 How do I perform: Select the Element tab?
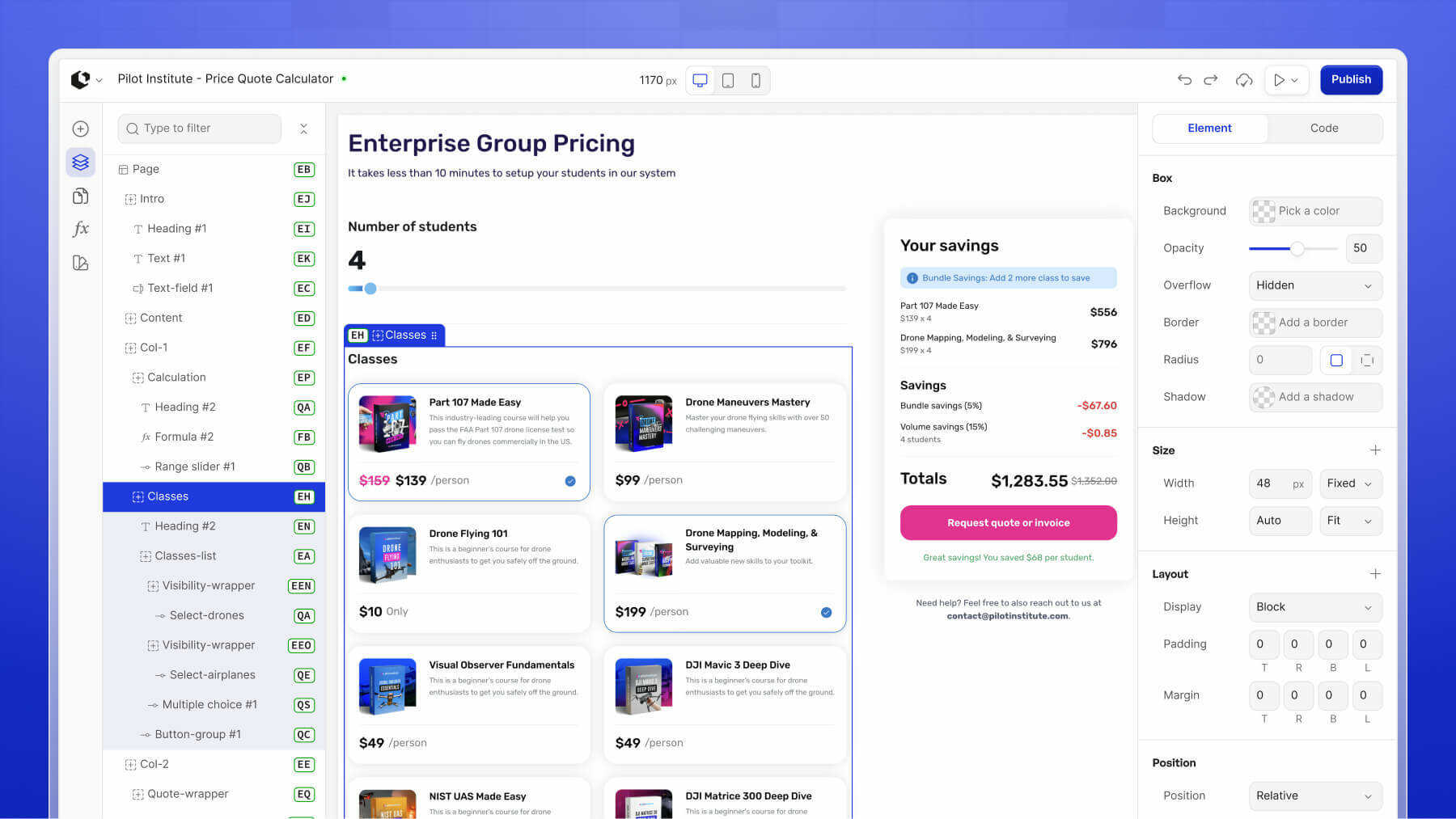1209,128
